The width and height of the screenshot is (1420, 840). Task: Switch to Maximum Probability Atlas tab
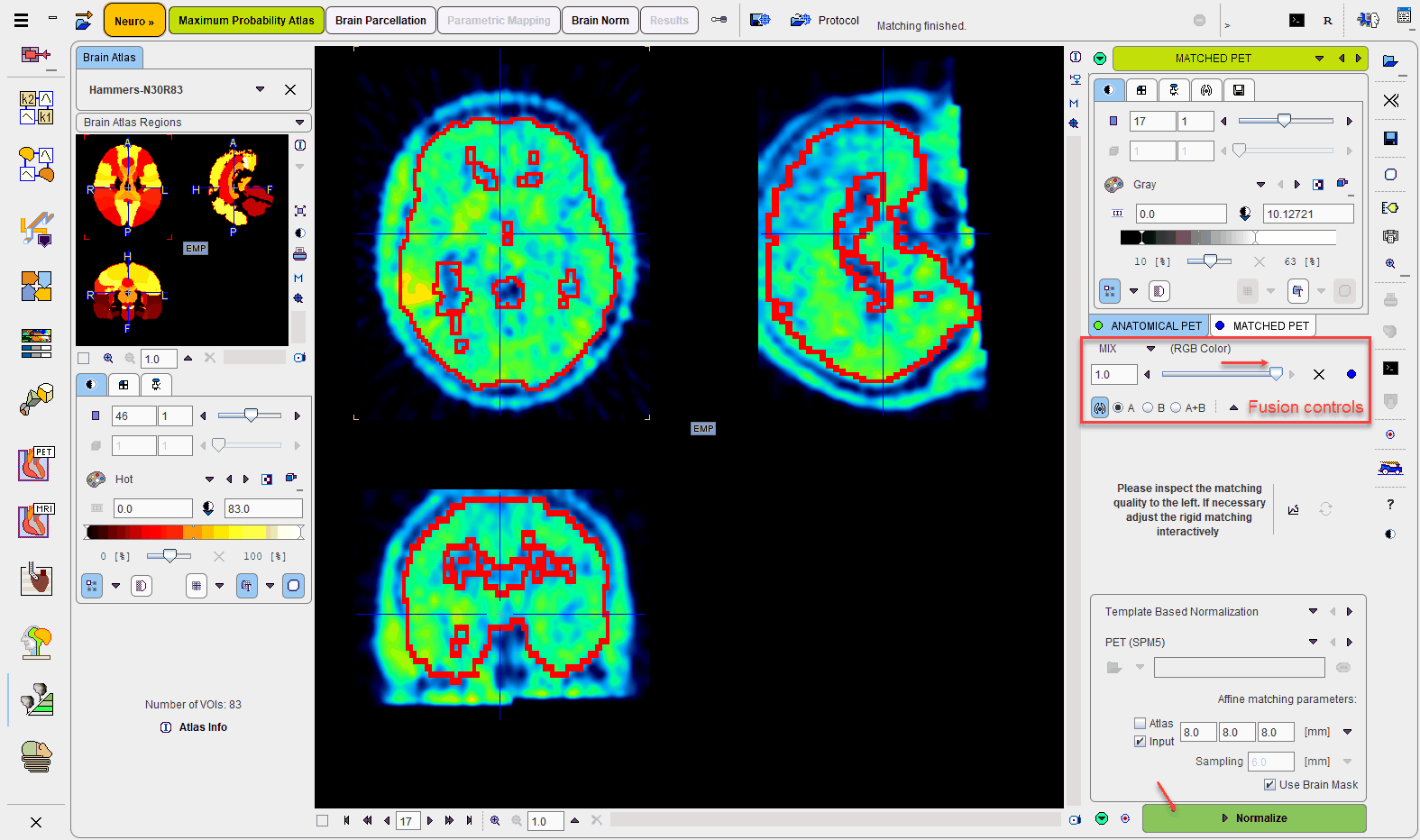pyautogui.click(x=246, y=20)
